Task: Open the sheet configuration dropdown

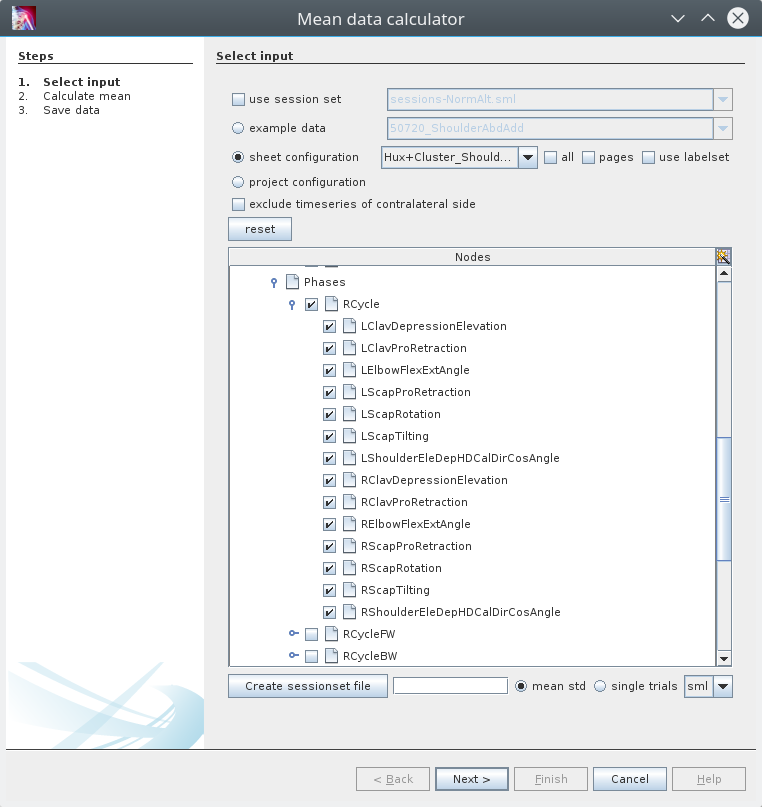Action: pyautogui.click(x=528, y=157)
